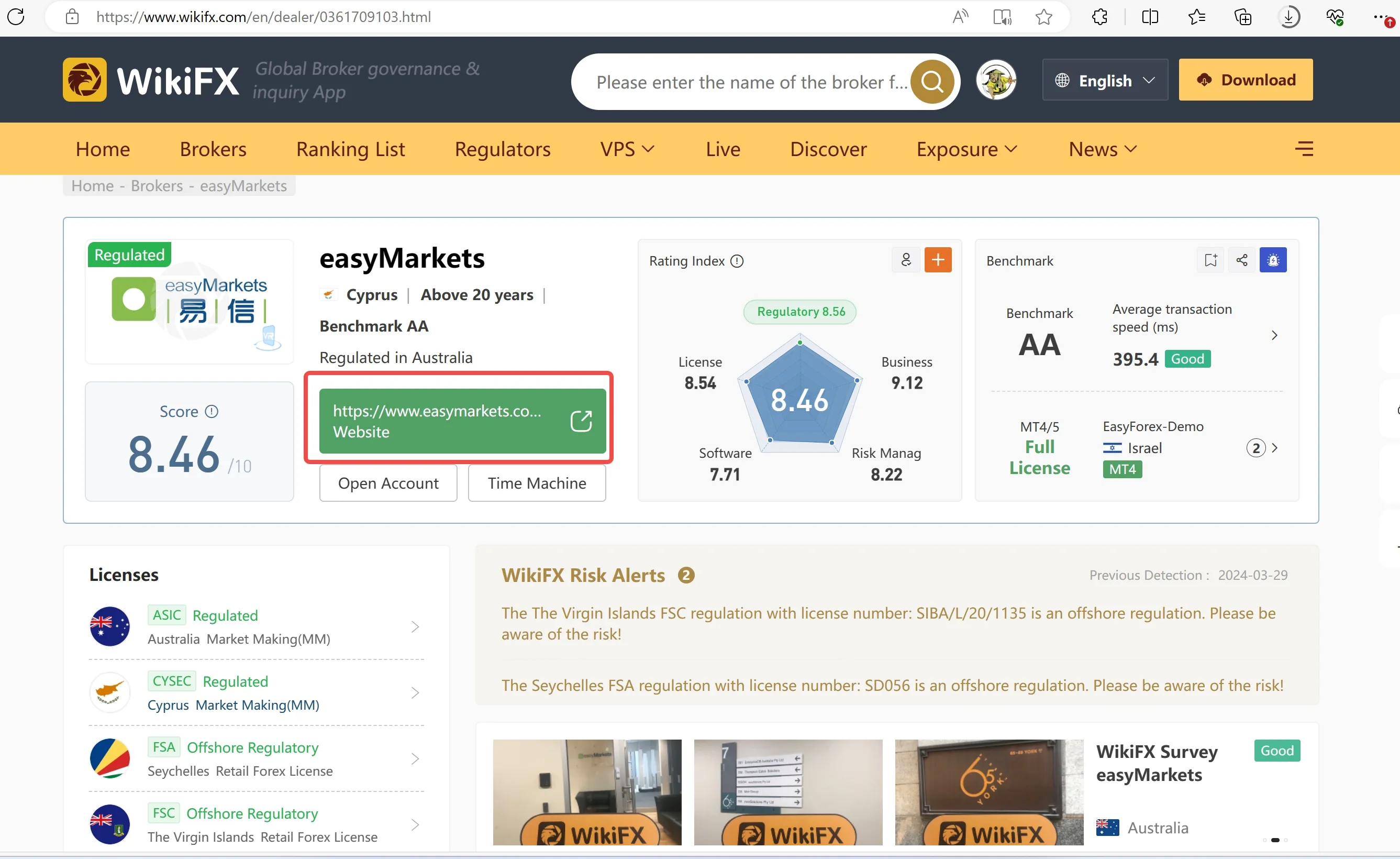Click Home breadcrumb link
Viewport: 1400px width, 859px height.
93,185
